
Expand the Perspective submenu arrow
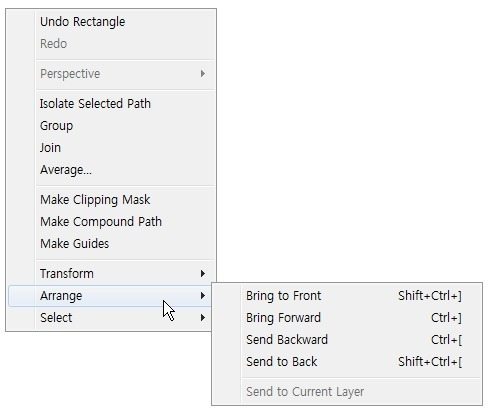(203, 74)
